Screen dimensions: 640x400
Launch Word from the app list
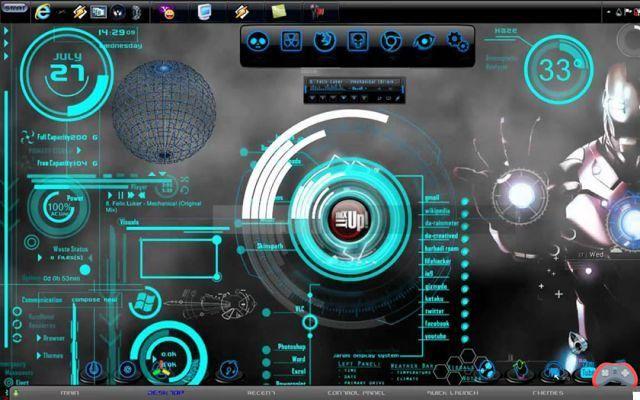pyautogui.click(x=298, y=359)
